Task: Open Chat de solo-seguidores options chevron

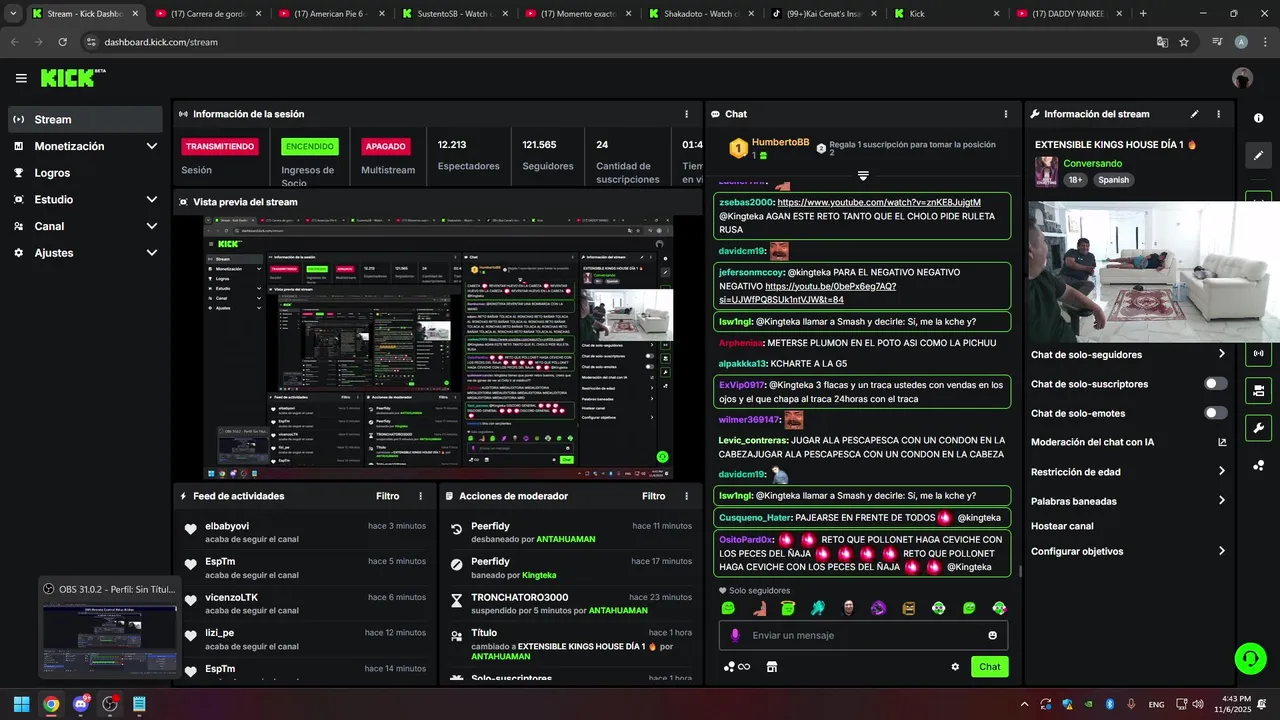Action: (x=1222, y=354)
